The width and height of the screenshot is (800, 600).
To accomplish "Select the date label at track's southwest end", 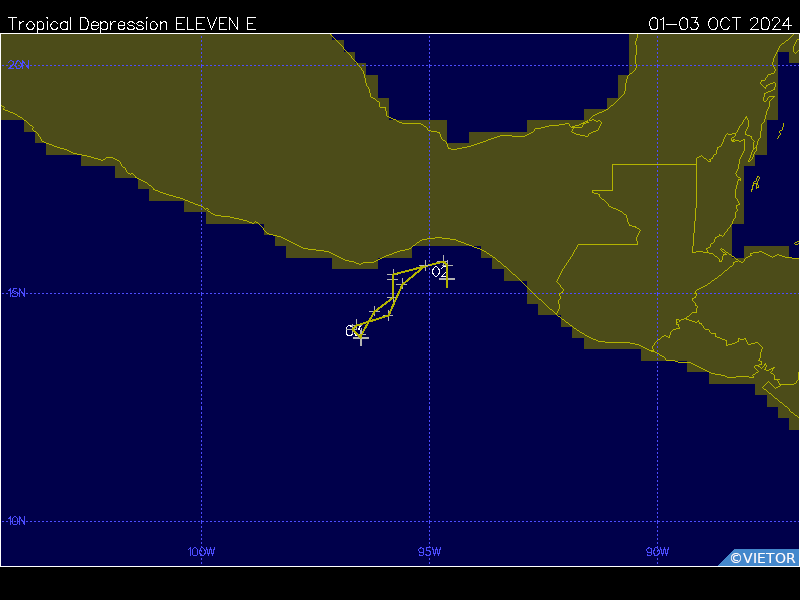I will pyautogui.click(x=352, y=330).
